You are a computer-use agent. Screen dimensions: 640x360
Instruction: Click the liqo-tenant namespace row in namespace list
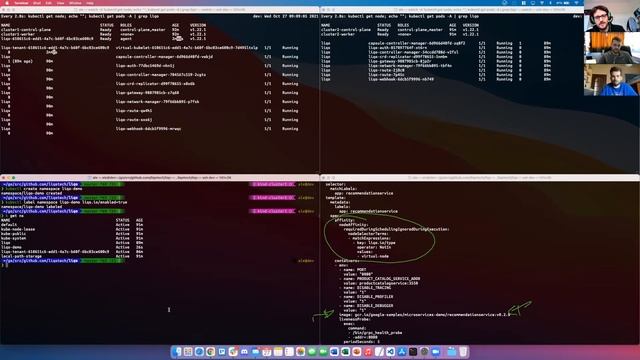pos(72,252)
